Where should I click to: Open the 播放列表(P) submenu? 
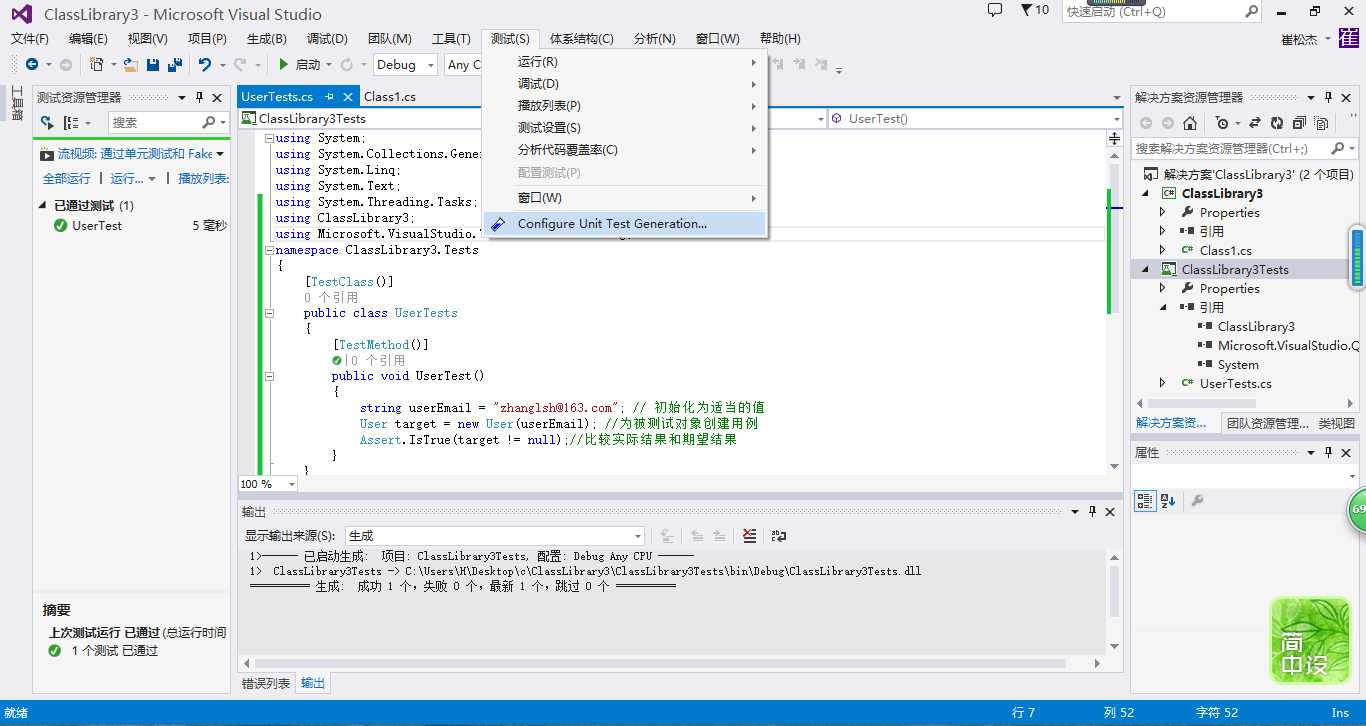[x=625, y=106]
